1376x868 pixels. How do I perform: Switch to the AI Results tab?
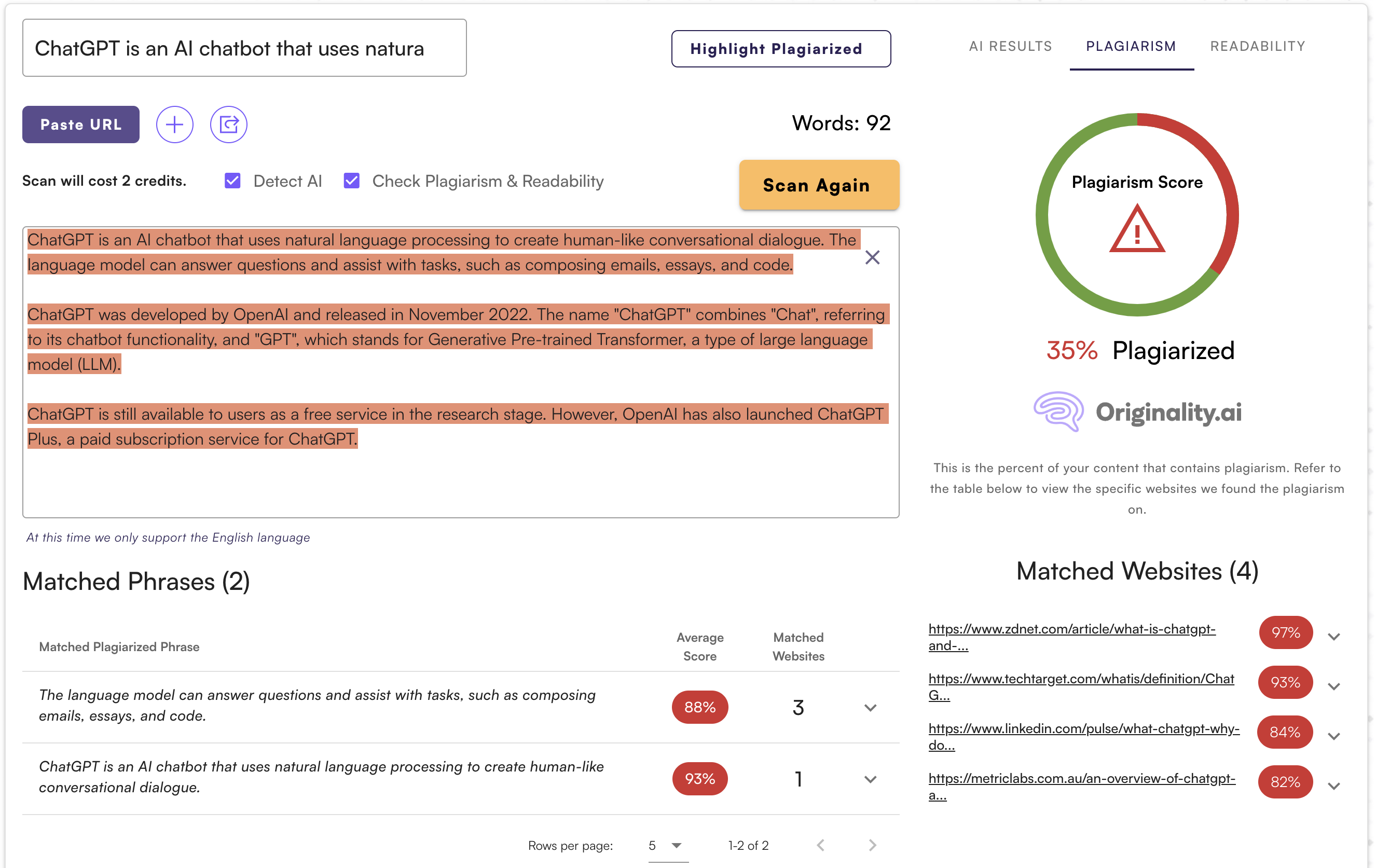(1010, 46)
